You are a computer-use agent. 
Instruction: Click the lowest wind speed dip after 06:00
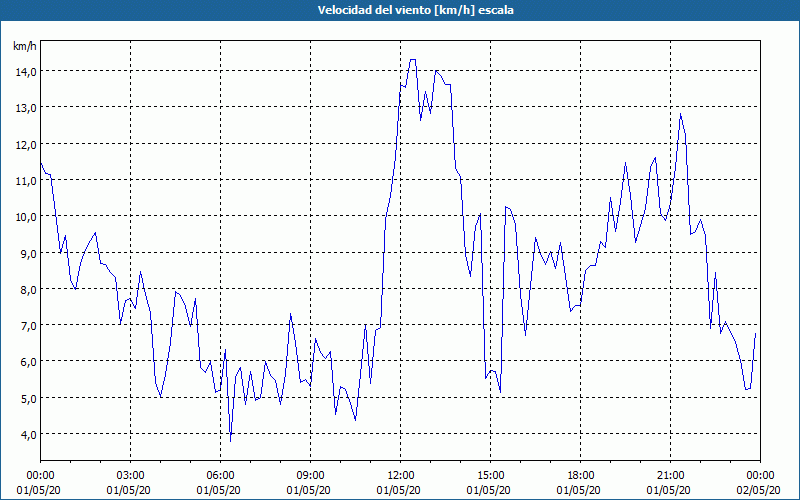231,441
